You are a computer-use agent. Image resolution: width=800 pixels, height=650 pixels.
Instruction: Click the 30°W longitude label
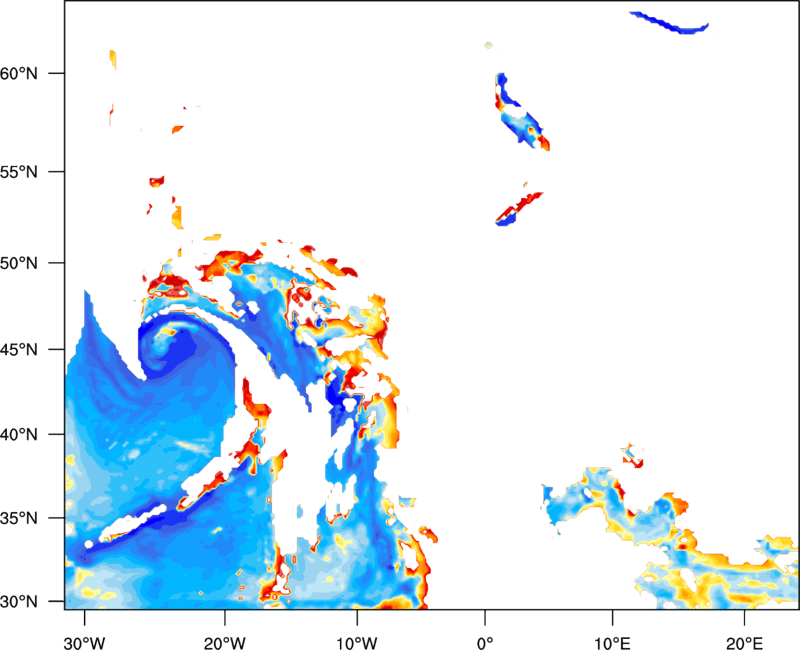click(x=84, y=643)
